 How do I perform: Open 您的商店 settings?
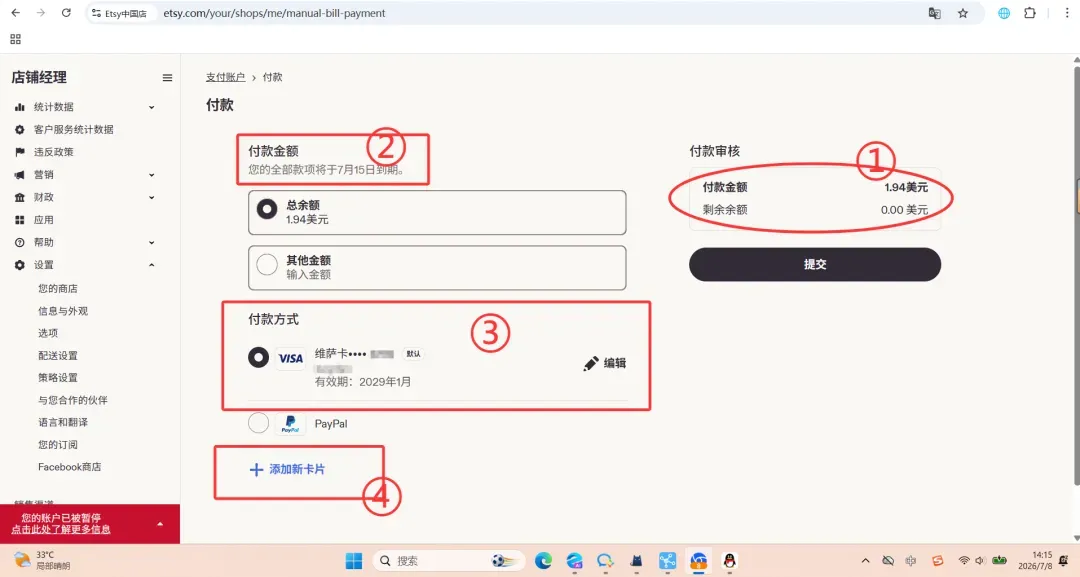pos(58,288)
